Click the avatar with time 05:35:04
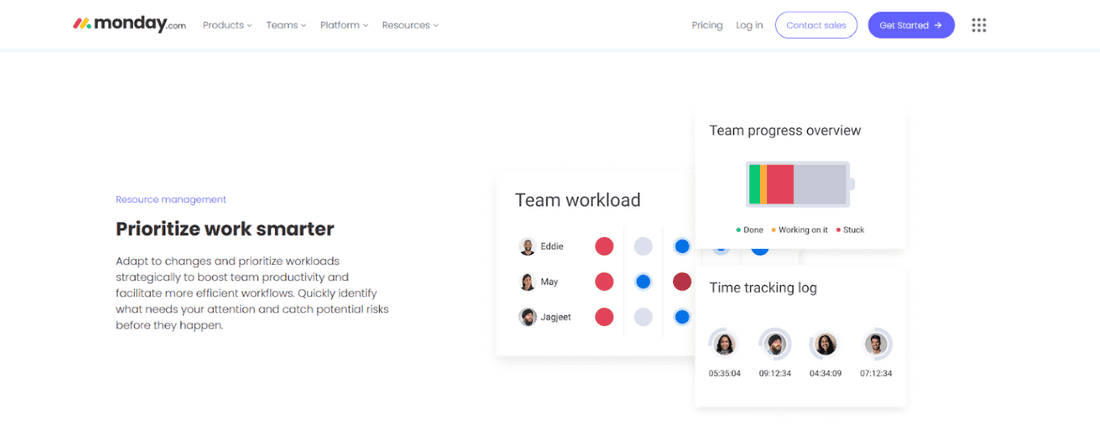Viewport: 1100px width, 439px height. (x=724, y=344)
